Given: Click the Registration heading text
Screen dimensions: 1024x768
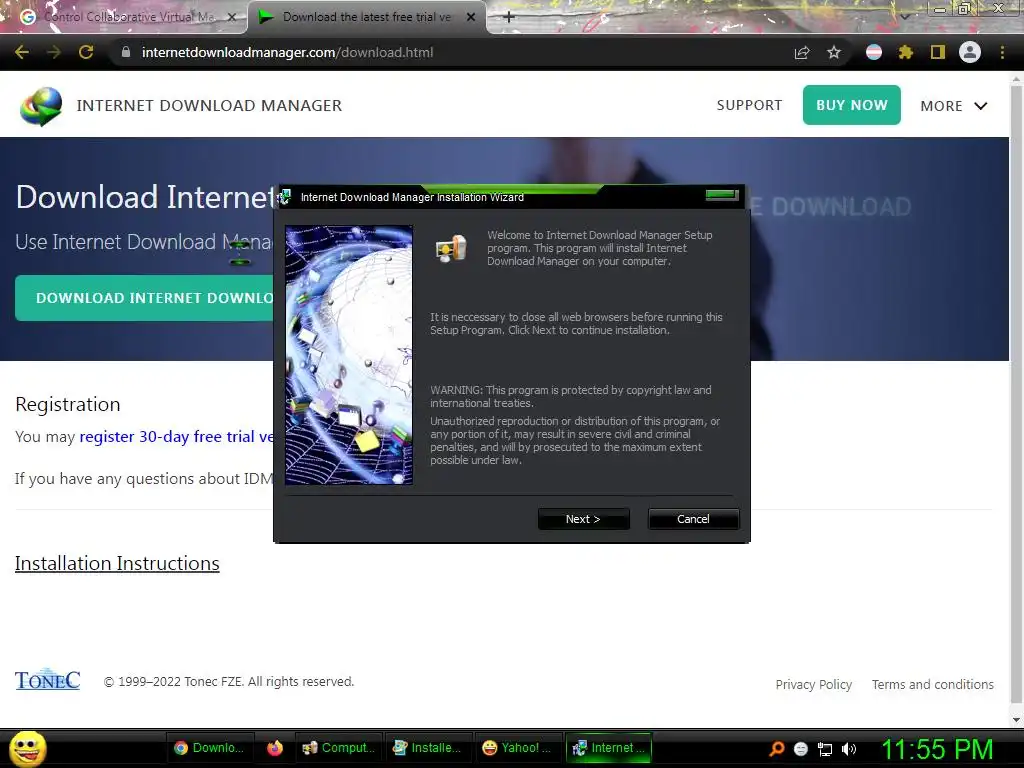Looking at the screenshot, I should (x=68, y=404).
